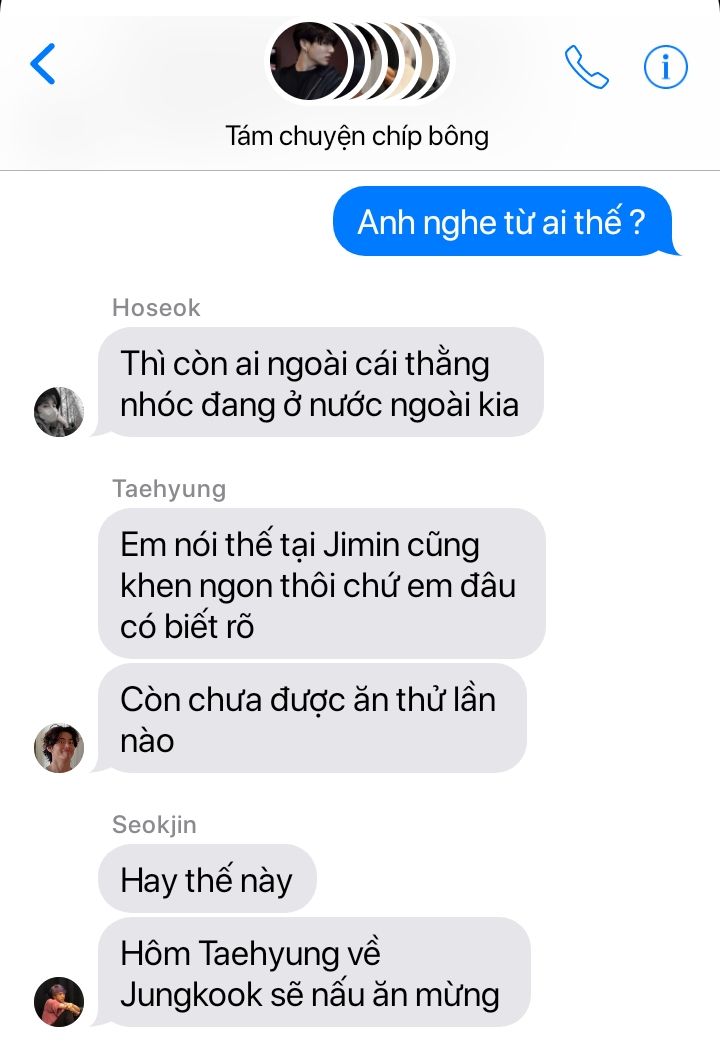This screenshot has height=1059, width=720.
Task: Tap the empty chat area beside the Hay thế này bubble
Action: pyautogui.click(x=513, y=879)
